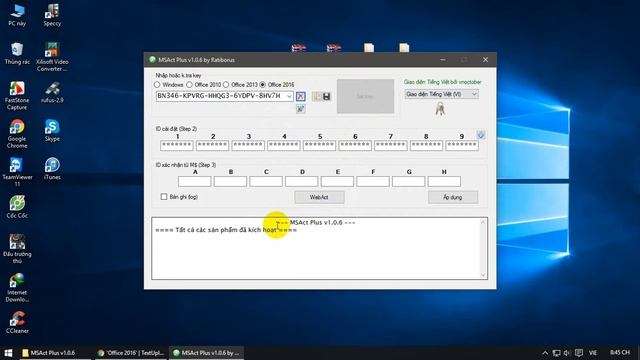Open Xilisoft Video Converter shortcut
The image size is (640, 360).
[52, 57]
